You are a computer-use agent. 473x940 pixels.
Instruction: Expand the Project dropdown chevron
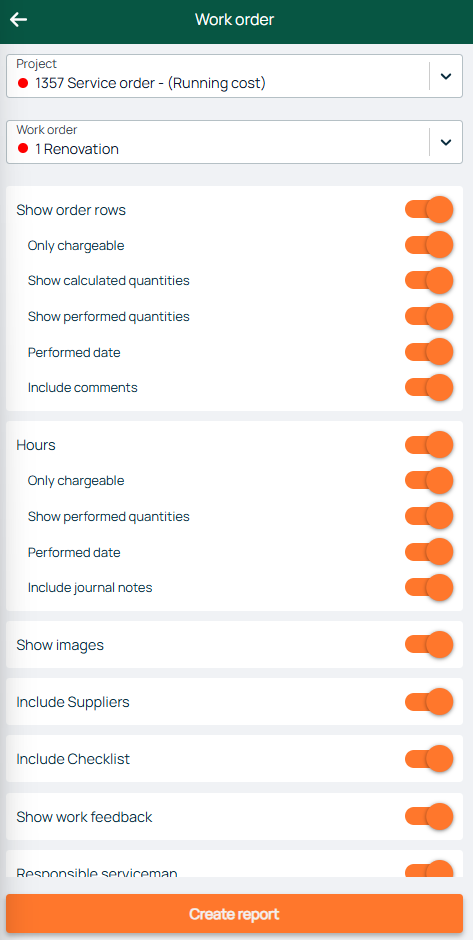click(445, 76)
